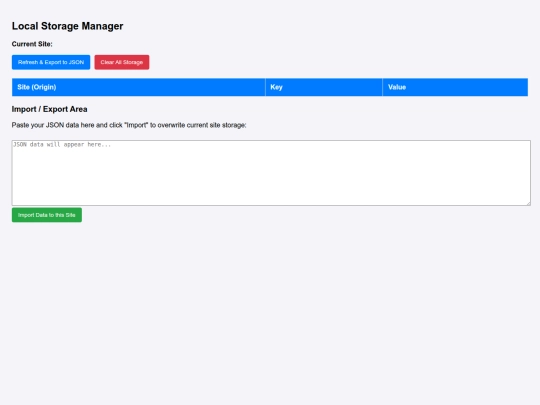Click Import Data to this Site button
The height and width of the screenshot is (405, 540).
pyautogui.click(x=47, y=215)
